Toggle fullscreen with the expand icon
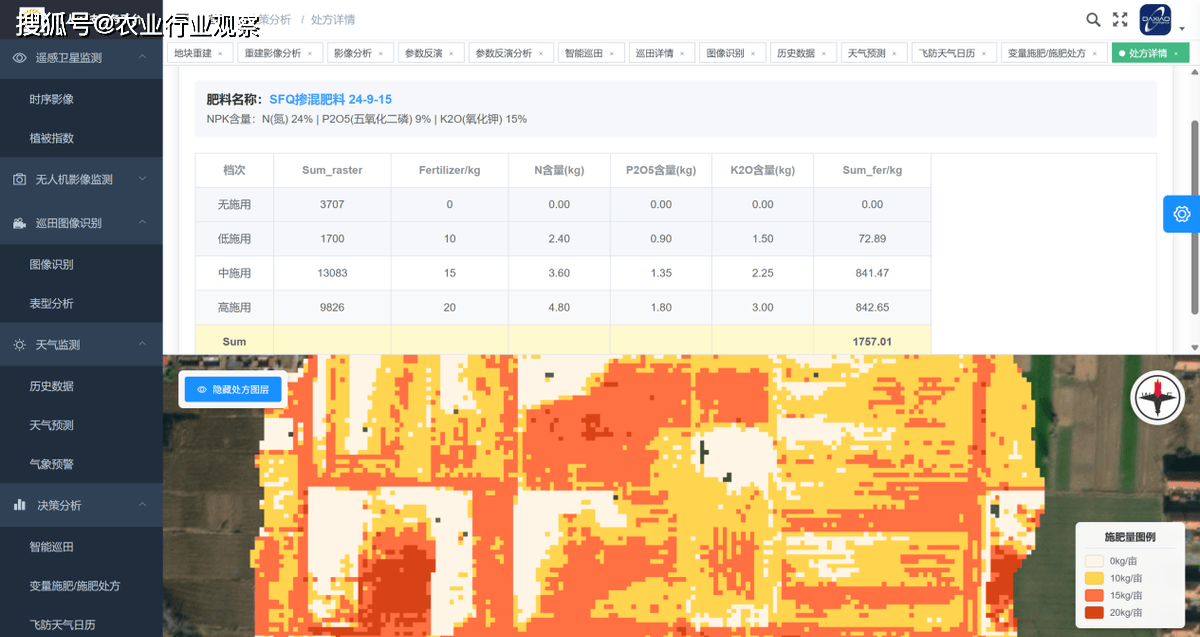 click(1120, 20)
